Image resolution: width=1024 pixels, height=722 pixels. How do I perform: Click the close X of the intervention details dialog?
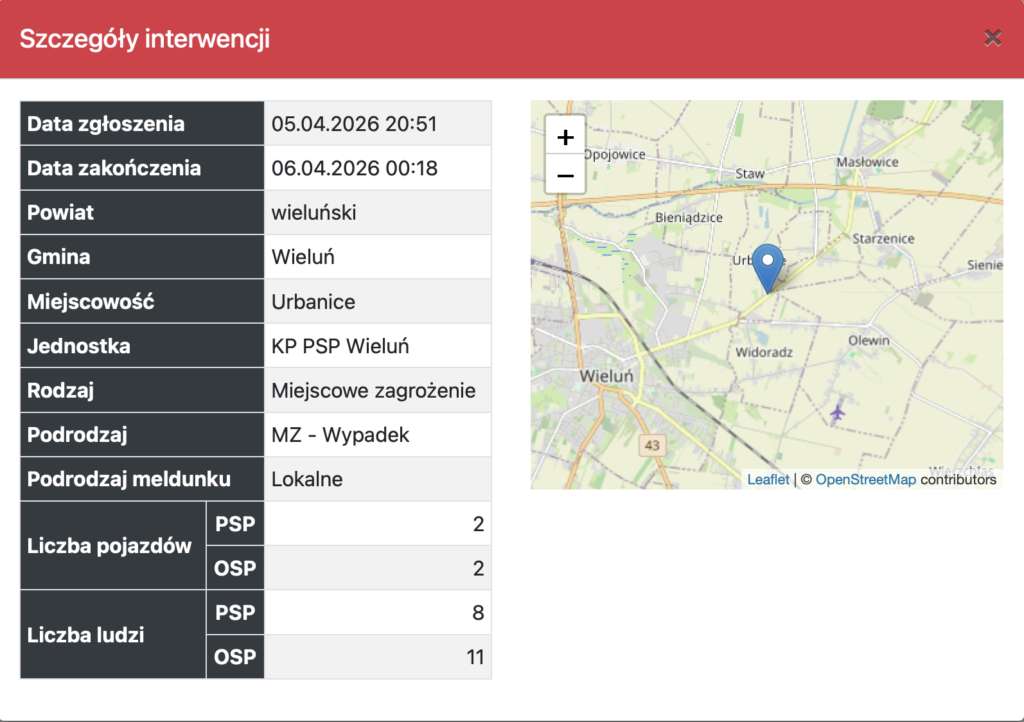click(x=992, y=38)
